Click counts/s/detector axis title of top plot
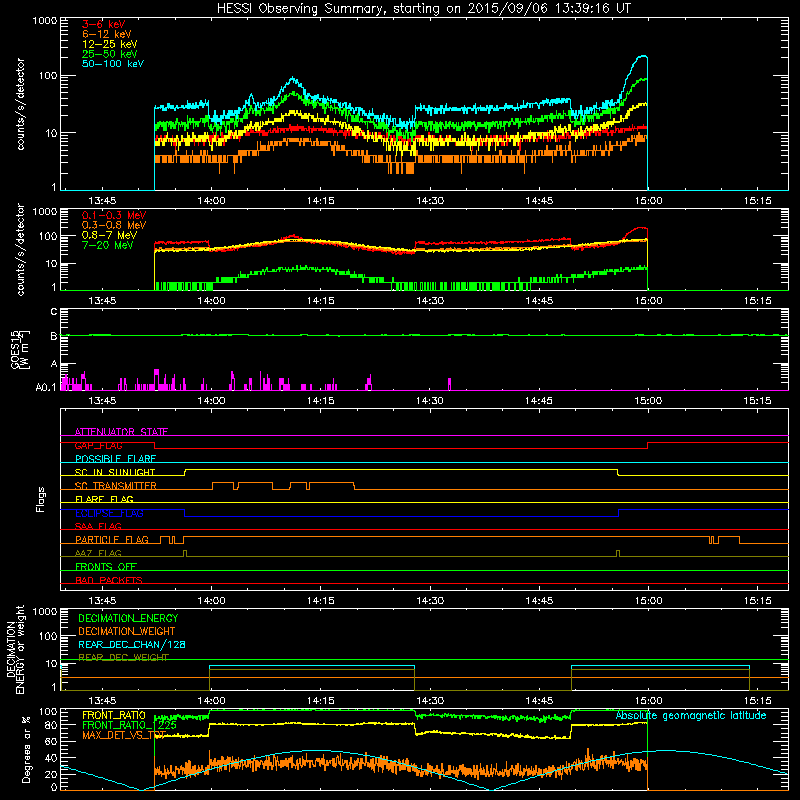Image resolution: width=800 pixels, height=800 pixels. click(20, 104)
